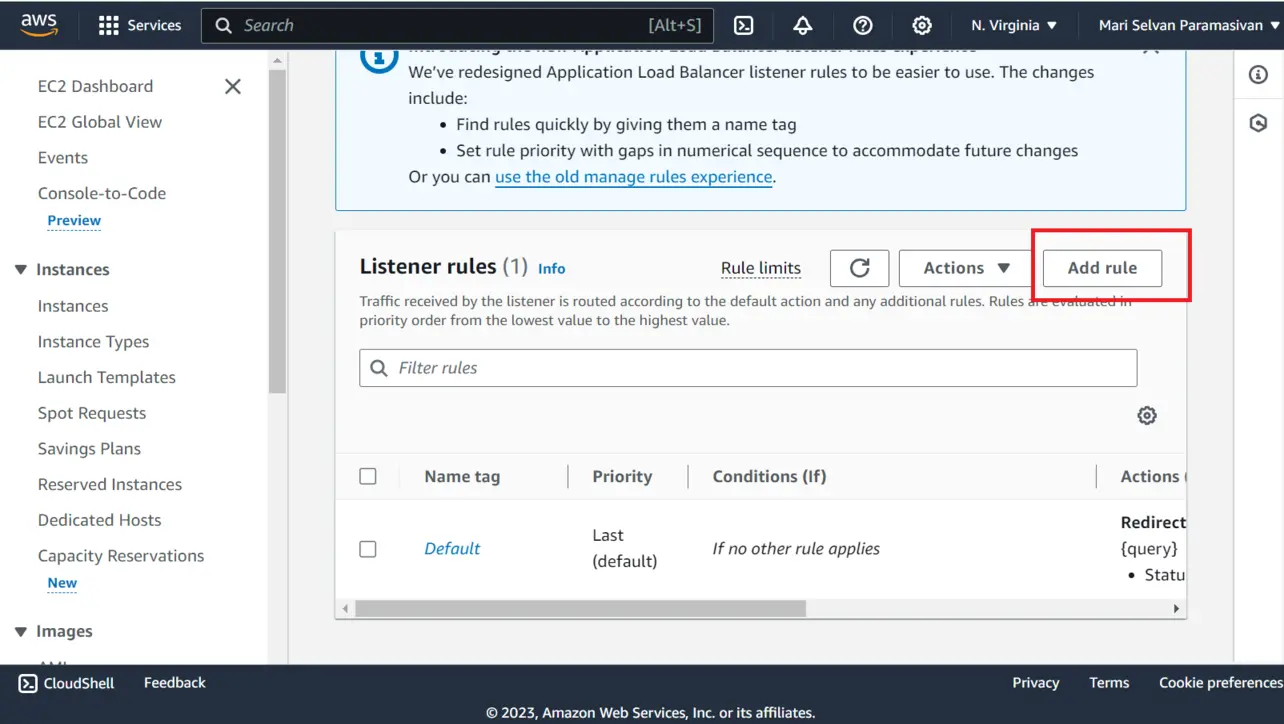This screenshot has width=1284, height=724.
Task: Open Cookie preferences
Action: (x=1221, y=683)
